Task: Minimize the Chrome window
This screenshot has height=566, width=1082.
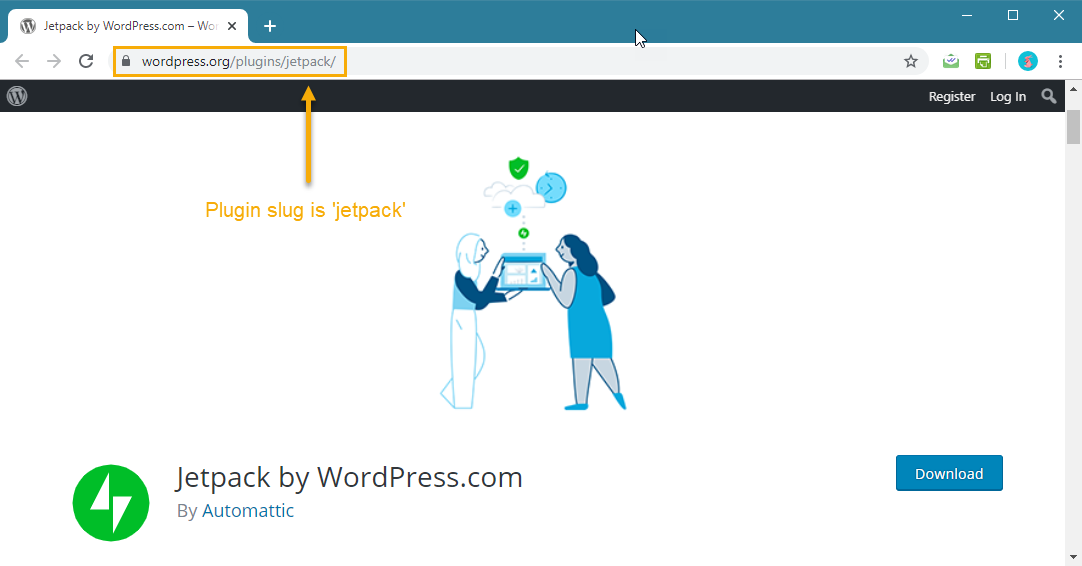Action: tap(967, 15)
